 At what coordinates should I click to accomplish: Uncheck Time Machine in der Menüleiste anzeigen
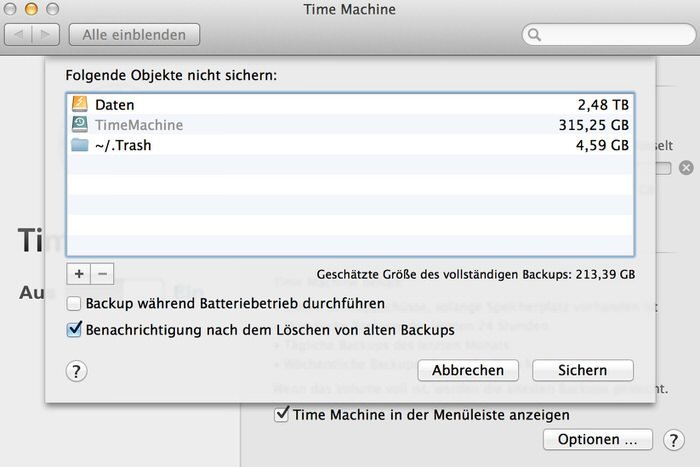281,414
